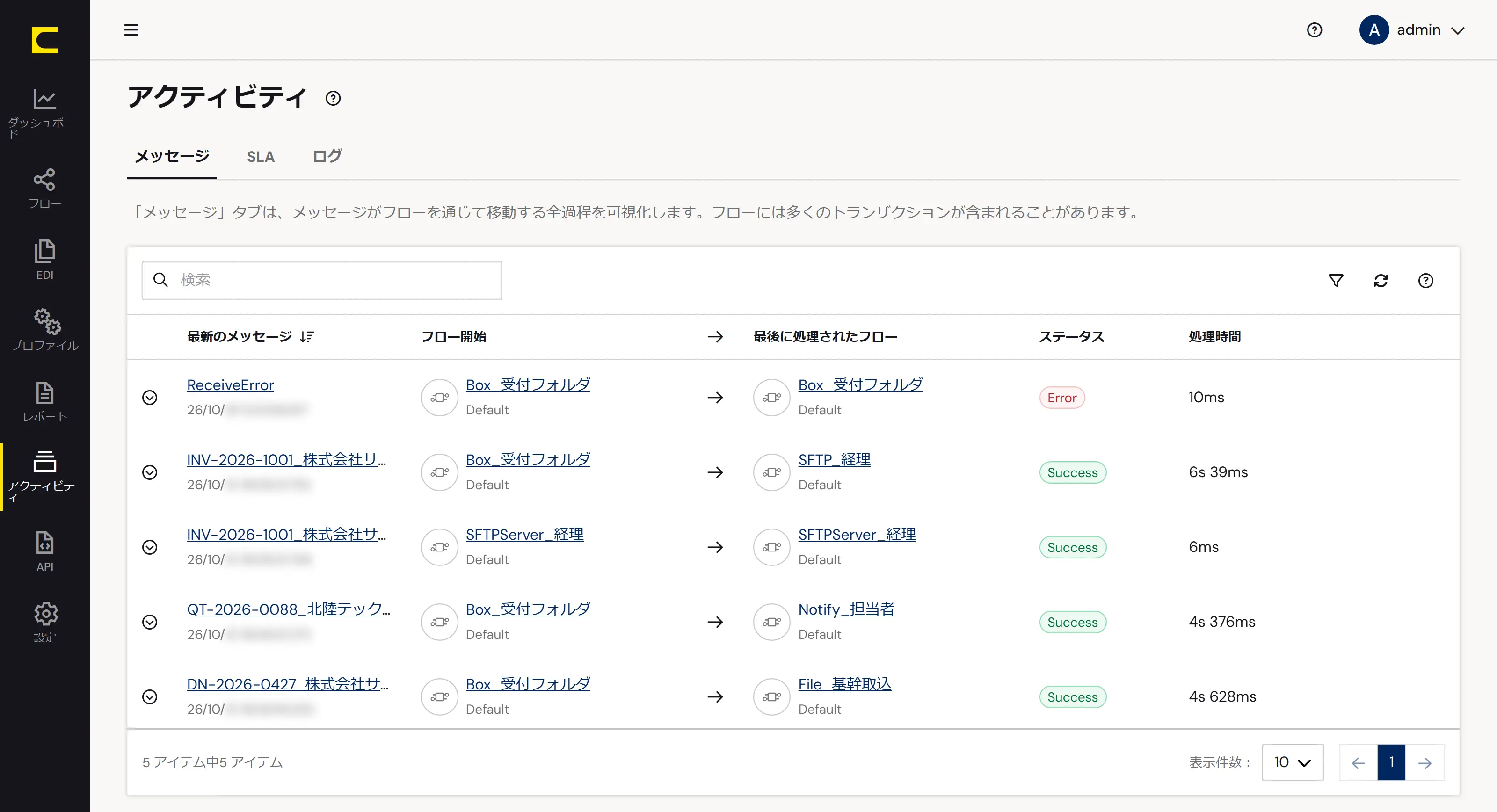The image size is (1497, 812).
Task: Open the filter funnel icon
Action: (x=1336, y=281)
